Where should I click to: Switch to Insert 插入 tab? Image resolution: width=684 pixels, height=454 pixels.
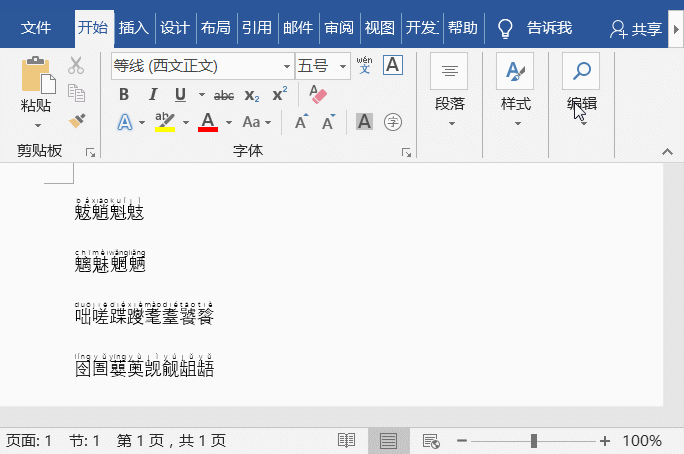coord(134,28)
